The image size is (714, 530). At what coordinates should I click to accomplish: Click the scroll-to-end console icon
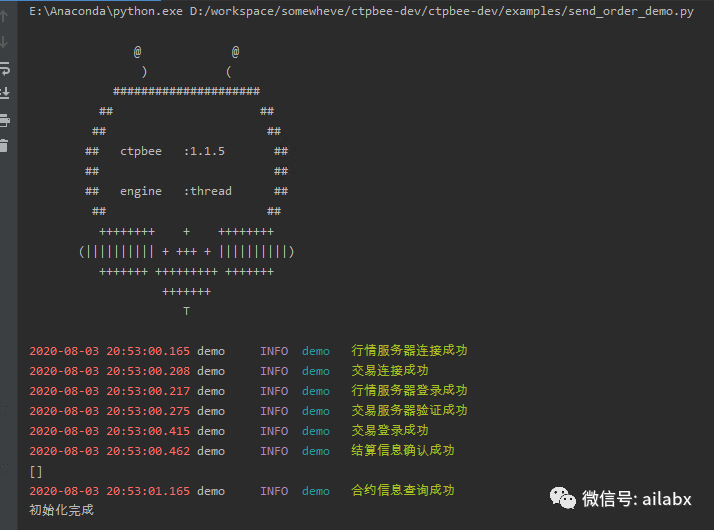pyautogui.click(x=5, y=93)
